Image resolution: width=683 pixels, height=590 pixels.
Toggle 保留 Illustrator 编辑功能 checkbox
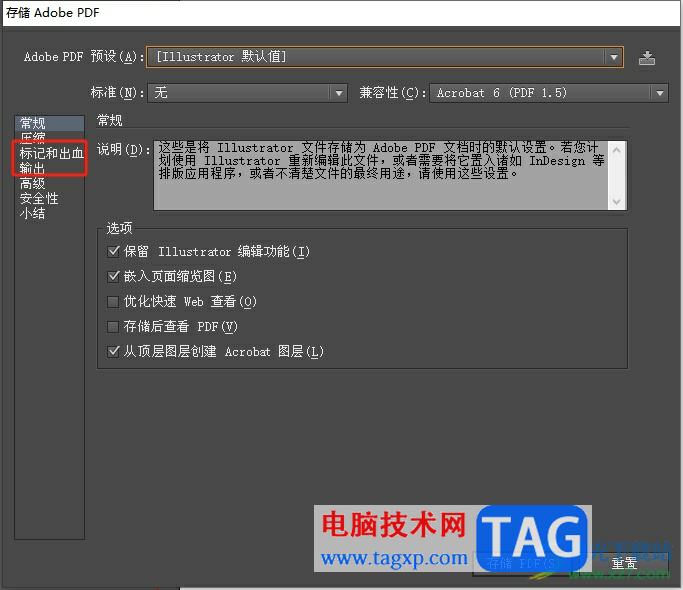[113, 251]
